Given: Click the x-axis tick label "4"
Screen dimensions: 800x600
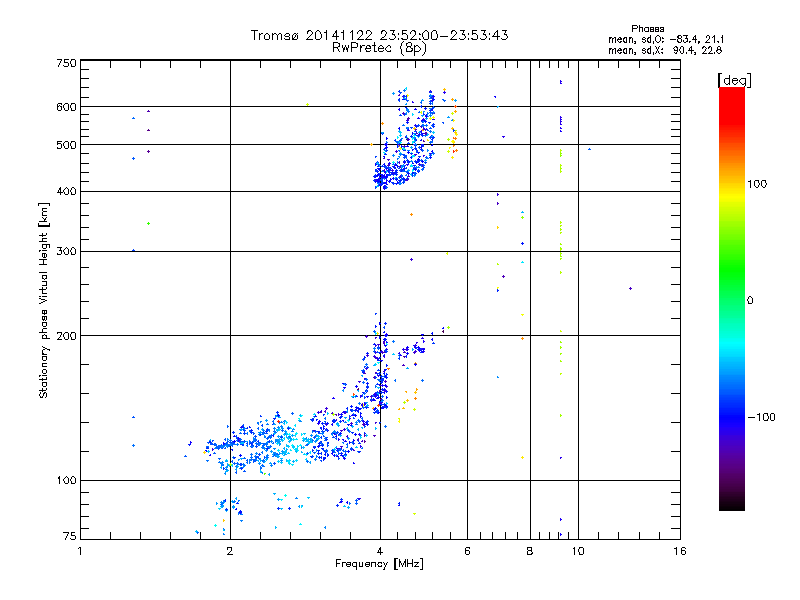Looking at the screenshot, I should 380,551.
